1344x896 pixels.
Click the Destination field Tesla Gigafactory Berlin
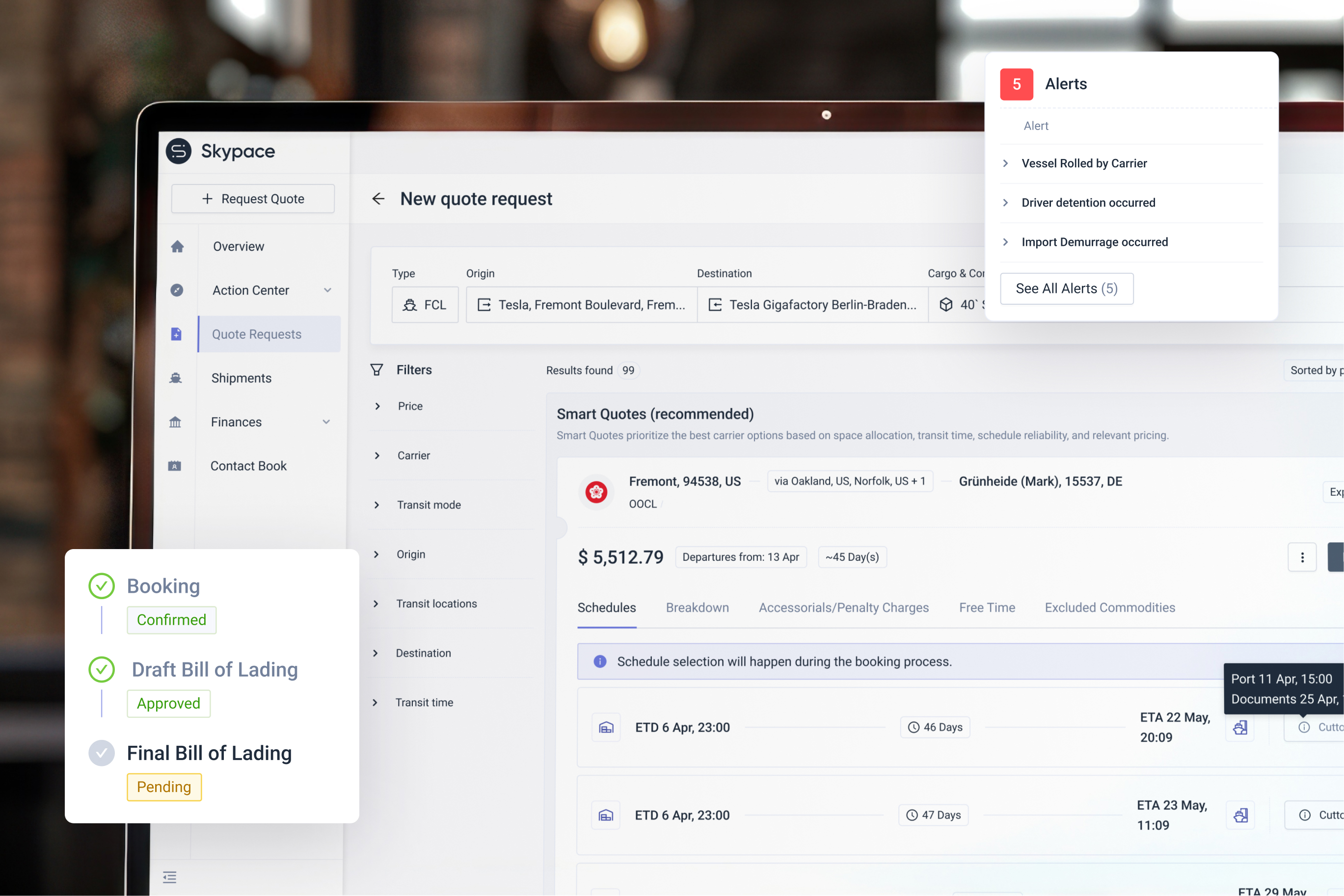812,305
